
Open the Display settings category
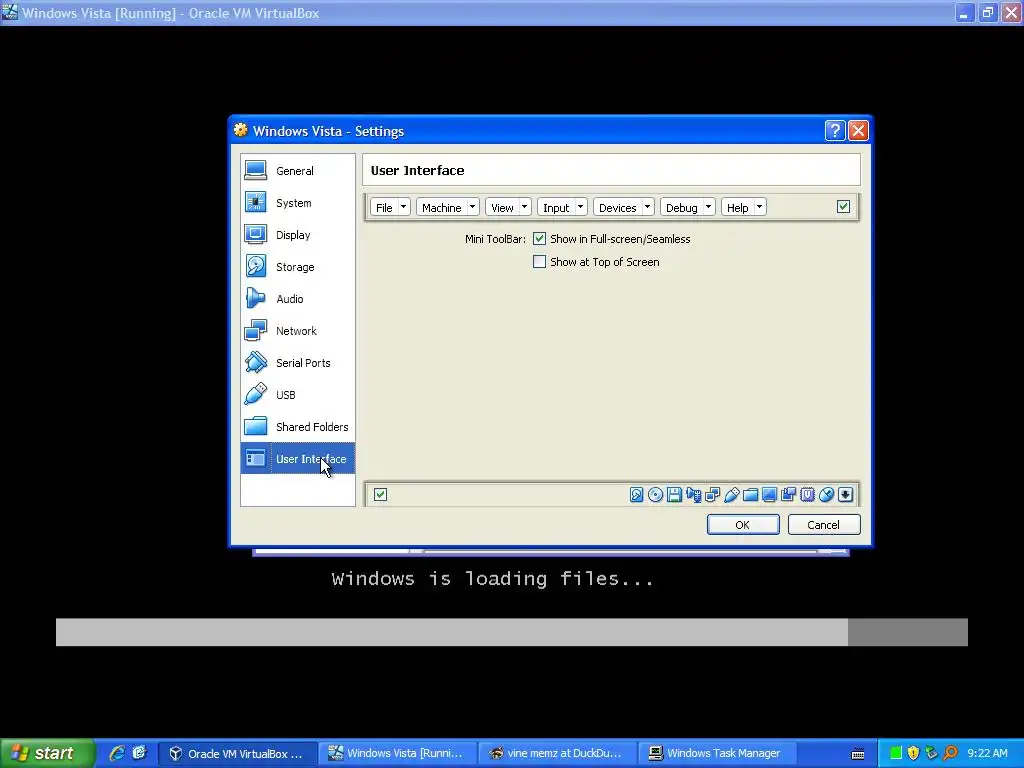coord(298,234)
